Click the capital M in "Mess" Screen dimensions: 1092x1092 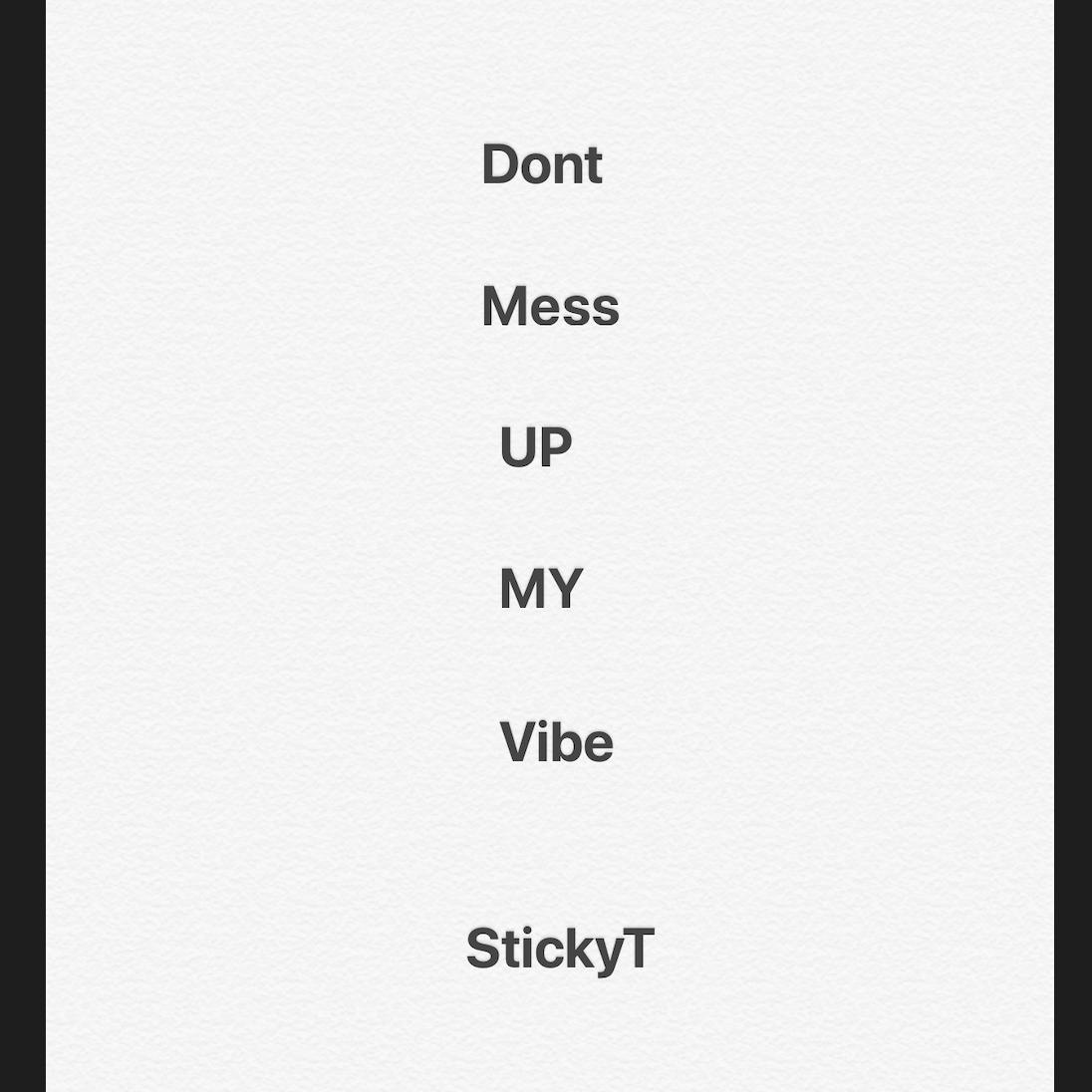[504, 306]
